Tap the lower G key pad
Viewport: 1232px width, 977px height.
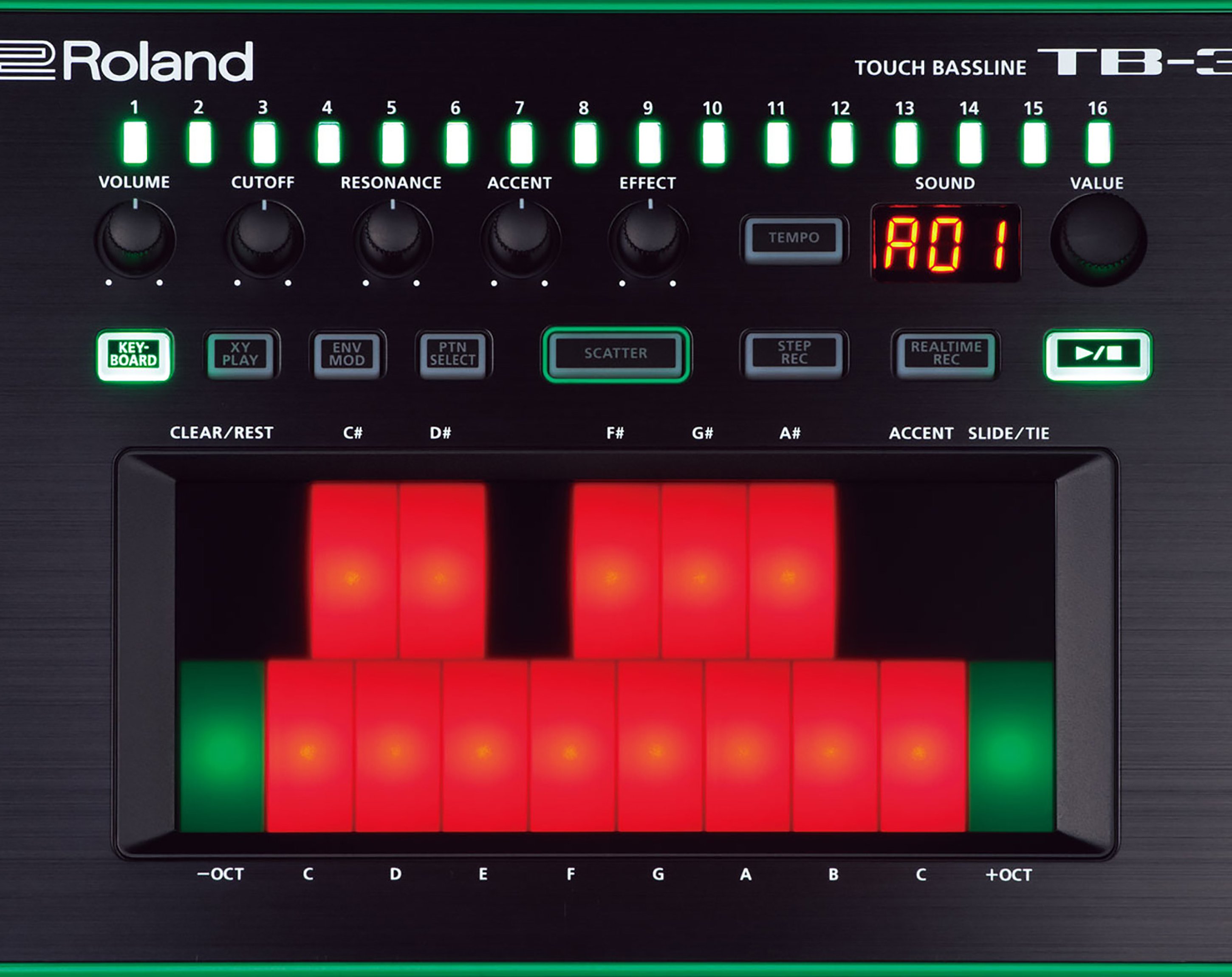[x=659, y=746]
